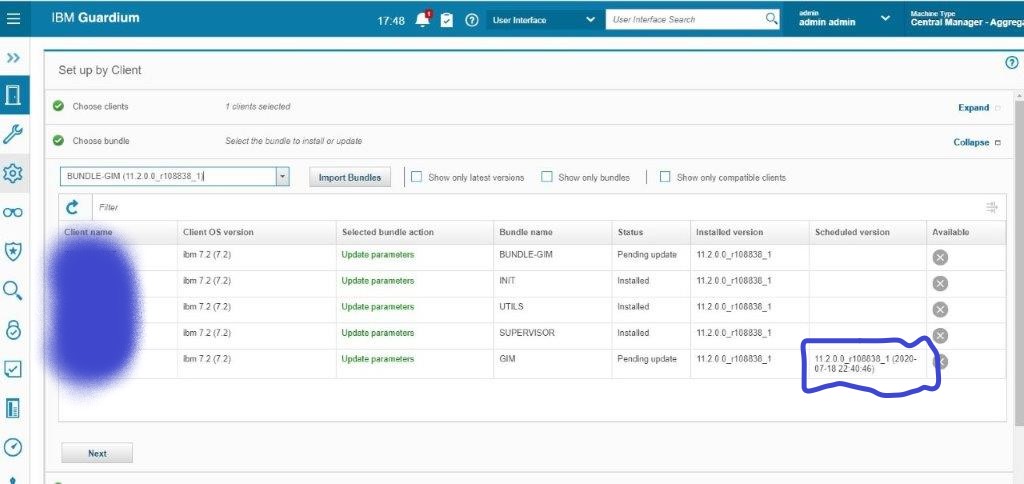The image size is (1024, 484).
Task: Select the UTILS bundle name cell
Action: [511, 306]
